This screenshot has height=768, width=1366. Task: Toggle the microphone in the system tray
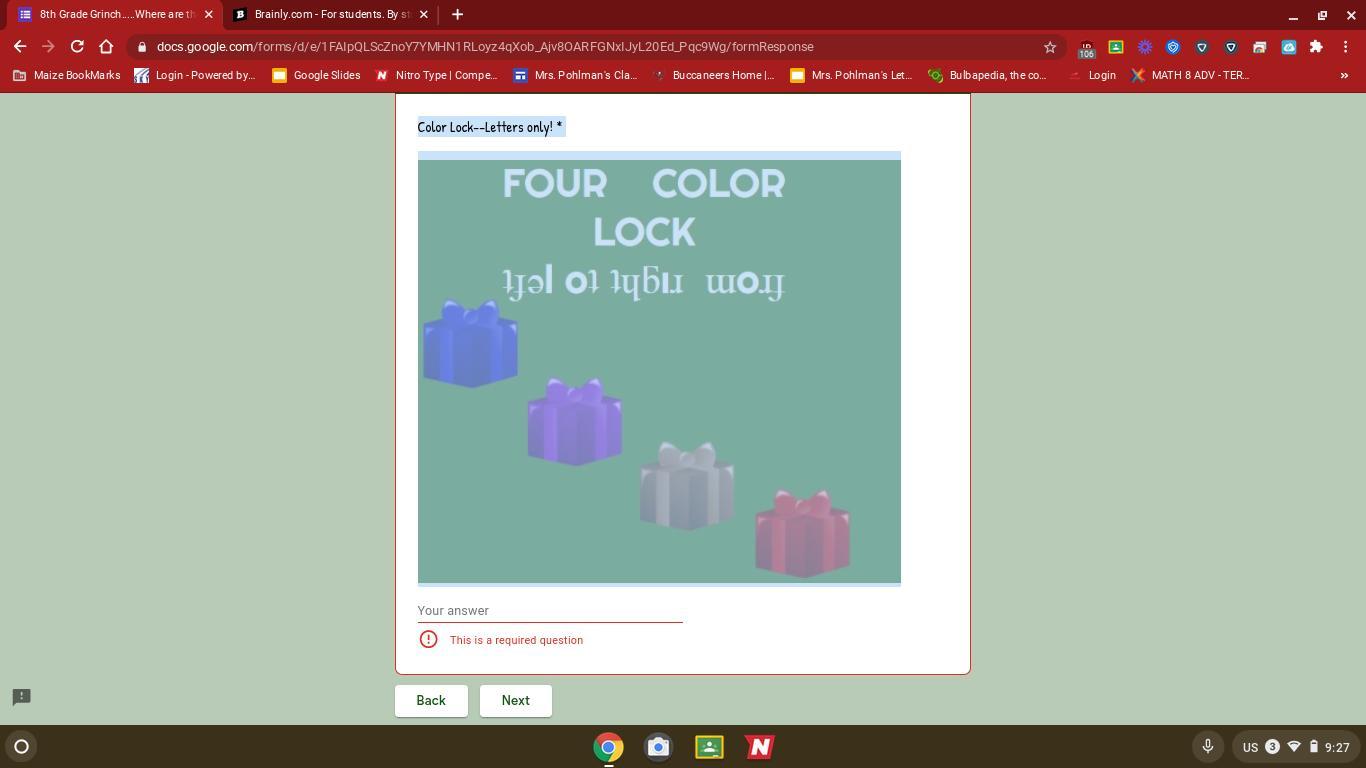point(1207,747)
